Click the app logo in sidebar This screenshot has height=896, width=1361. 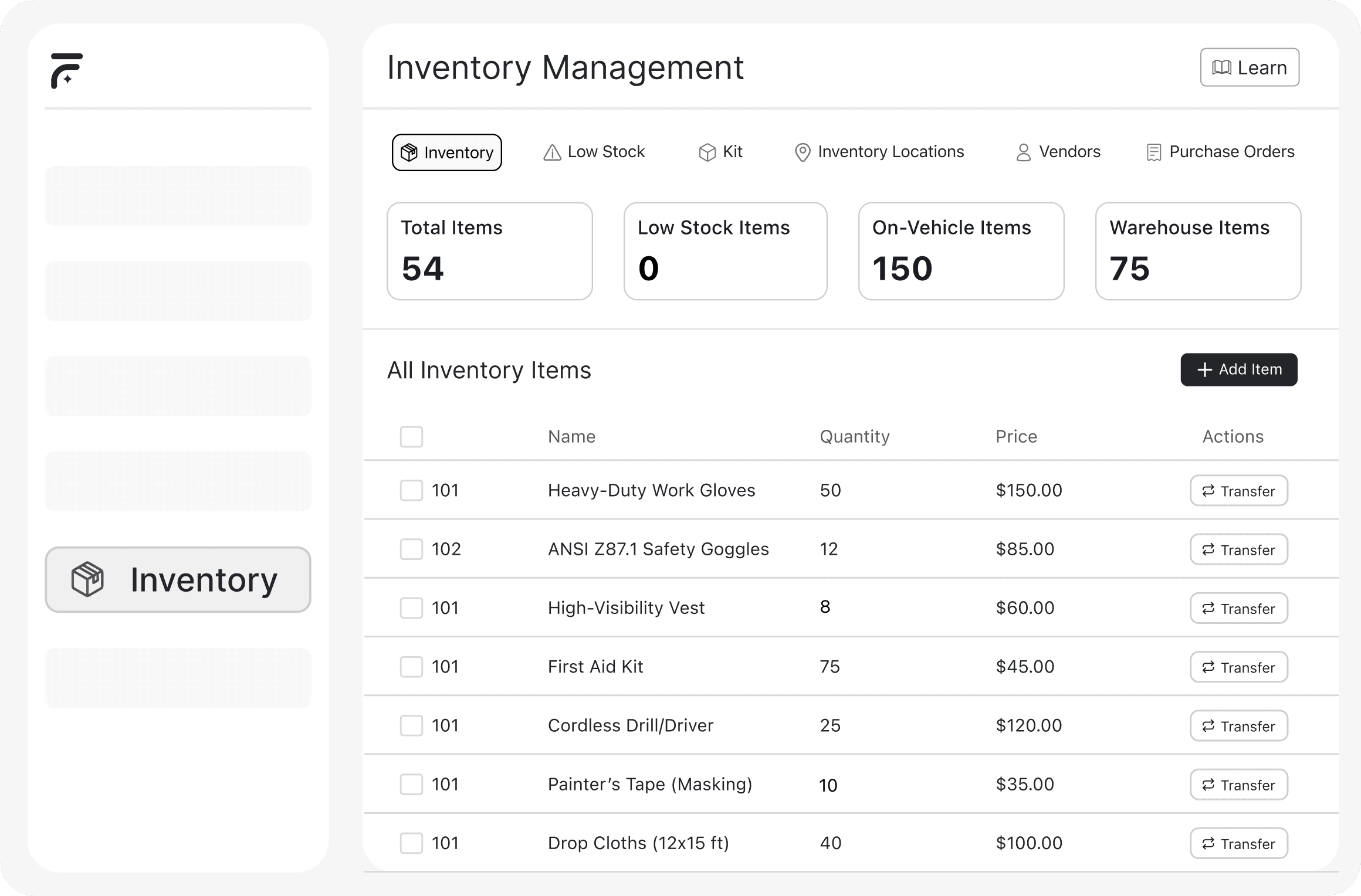(66, 70)
